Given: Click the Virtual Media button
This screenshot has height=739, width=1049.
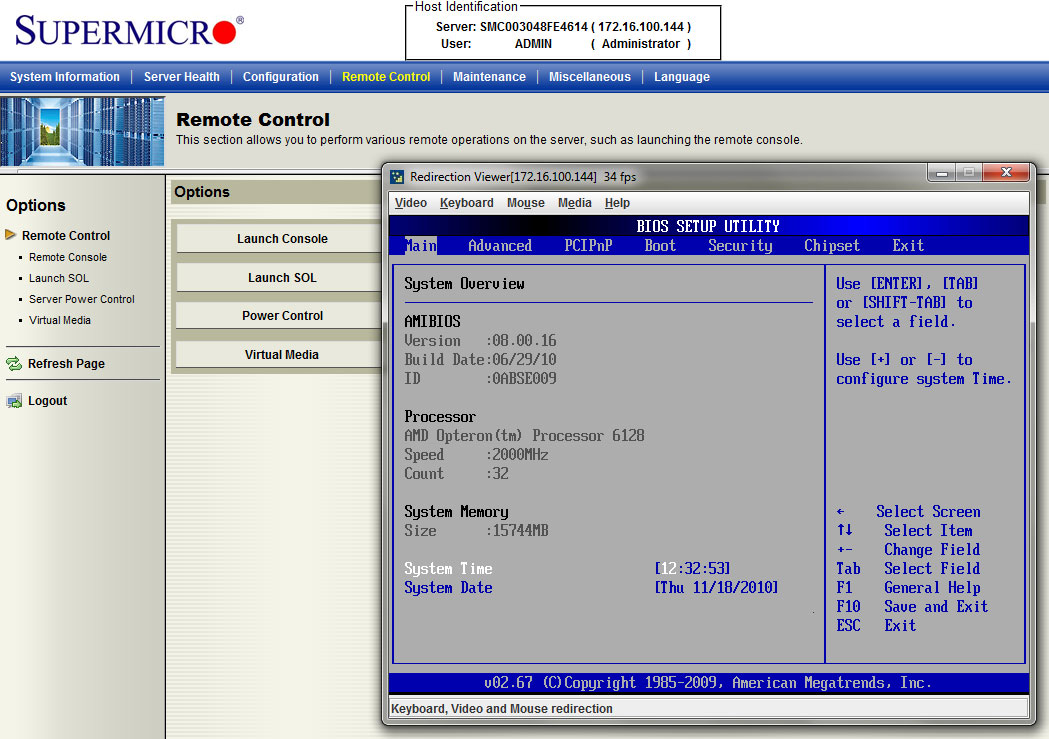Looking at the screenshot, I should (279, 354).
